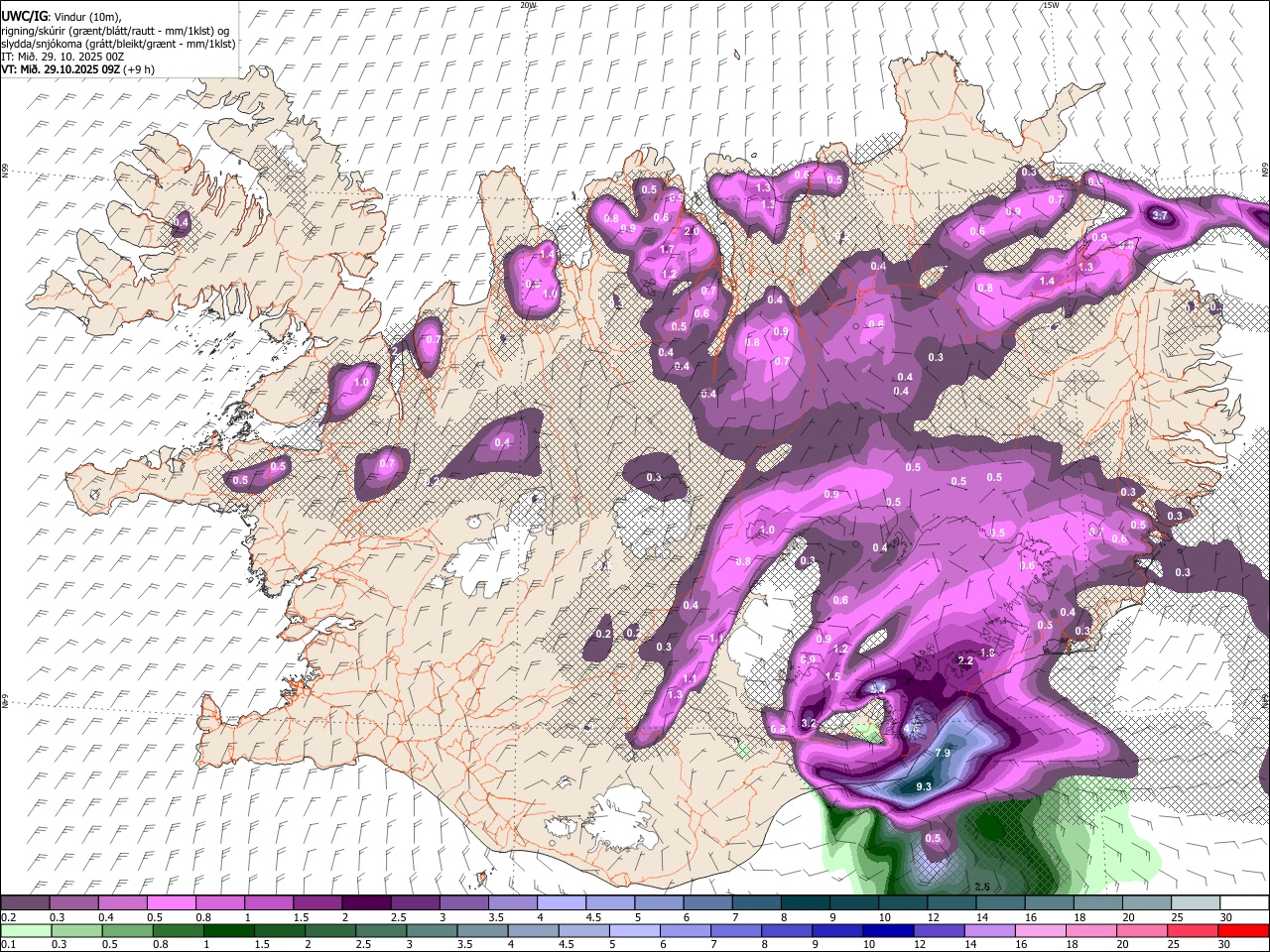Click the red 30 swatch in the lower legend row
This screenshot has height=952, width=1270.
(1243, 931)
